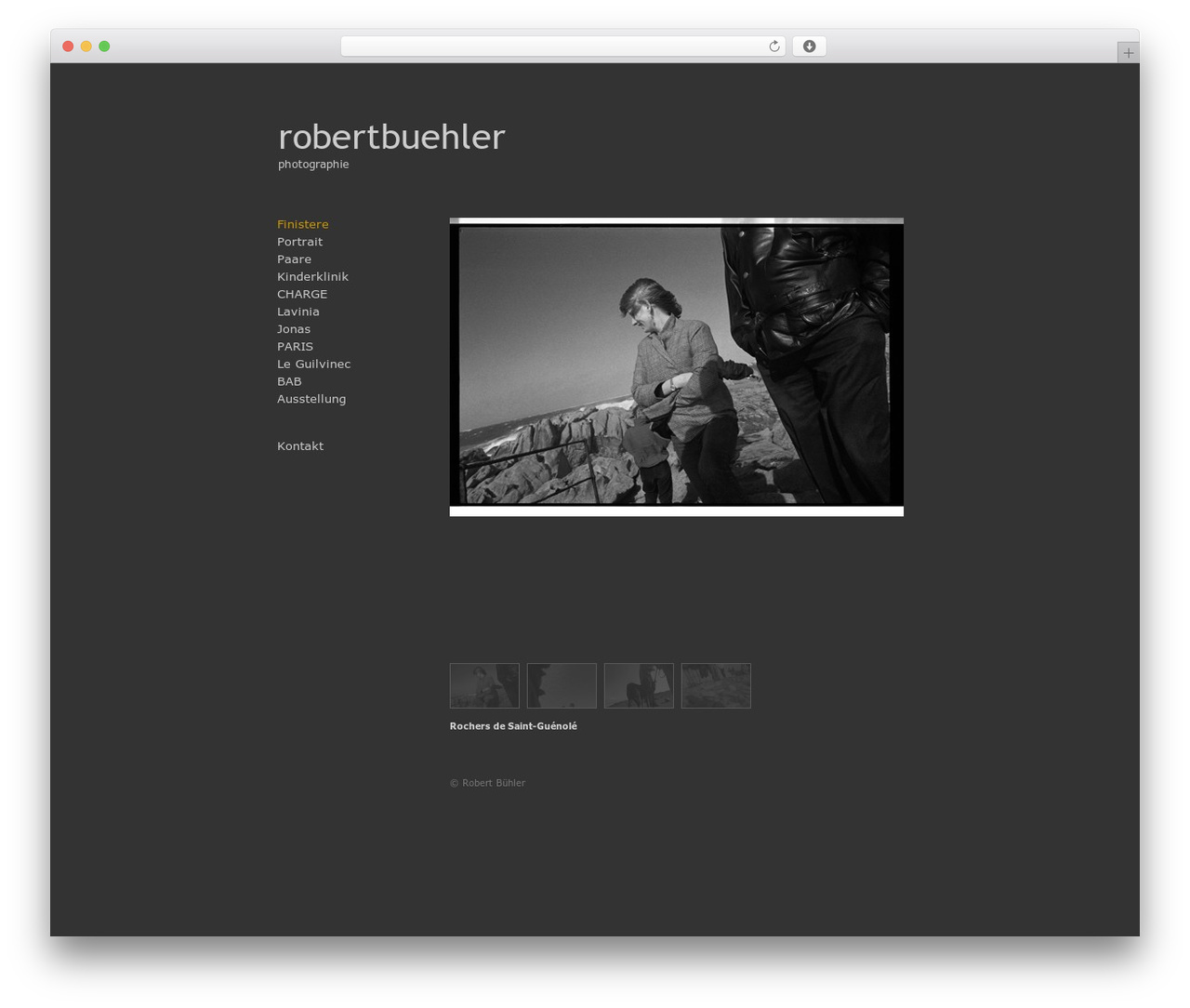
Task: Go to the Lavinia page
Action: (x=297, y=312)
